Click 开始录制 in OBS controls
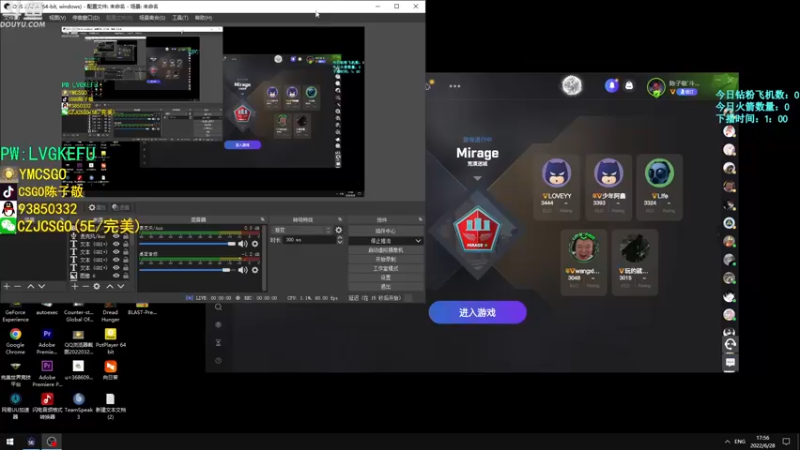 [x=386, y=259]
